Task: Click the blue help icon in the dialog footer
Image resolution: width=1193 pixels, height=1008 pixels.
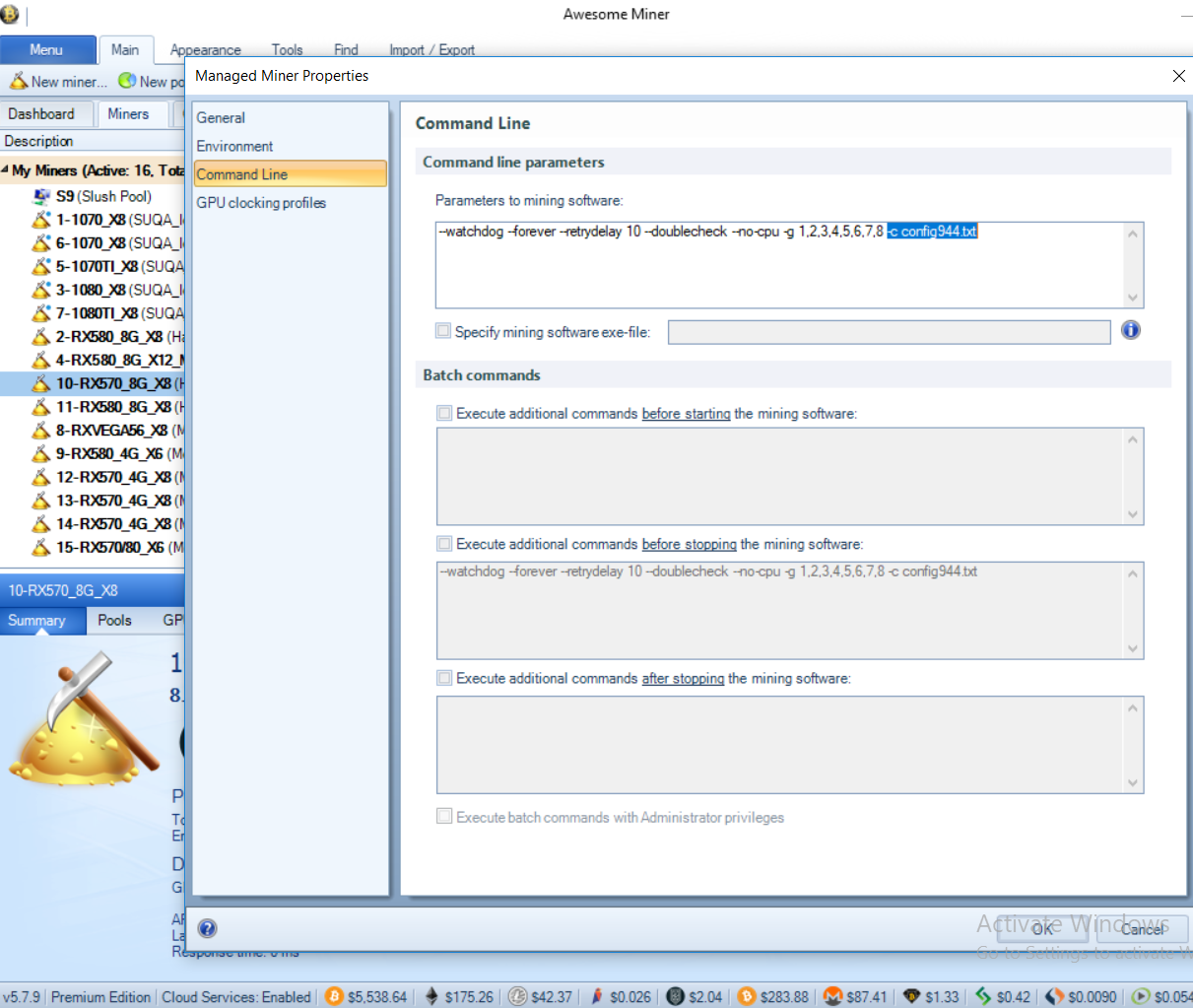Action: [x=208, y=928]
